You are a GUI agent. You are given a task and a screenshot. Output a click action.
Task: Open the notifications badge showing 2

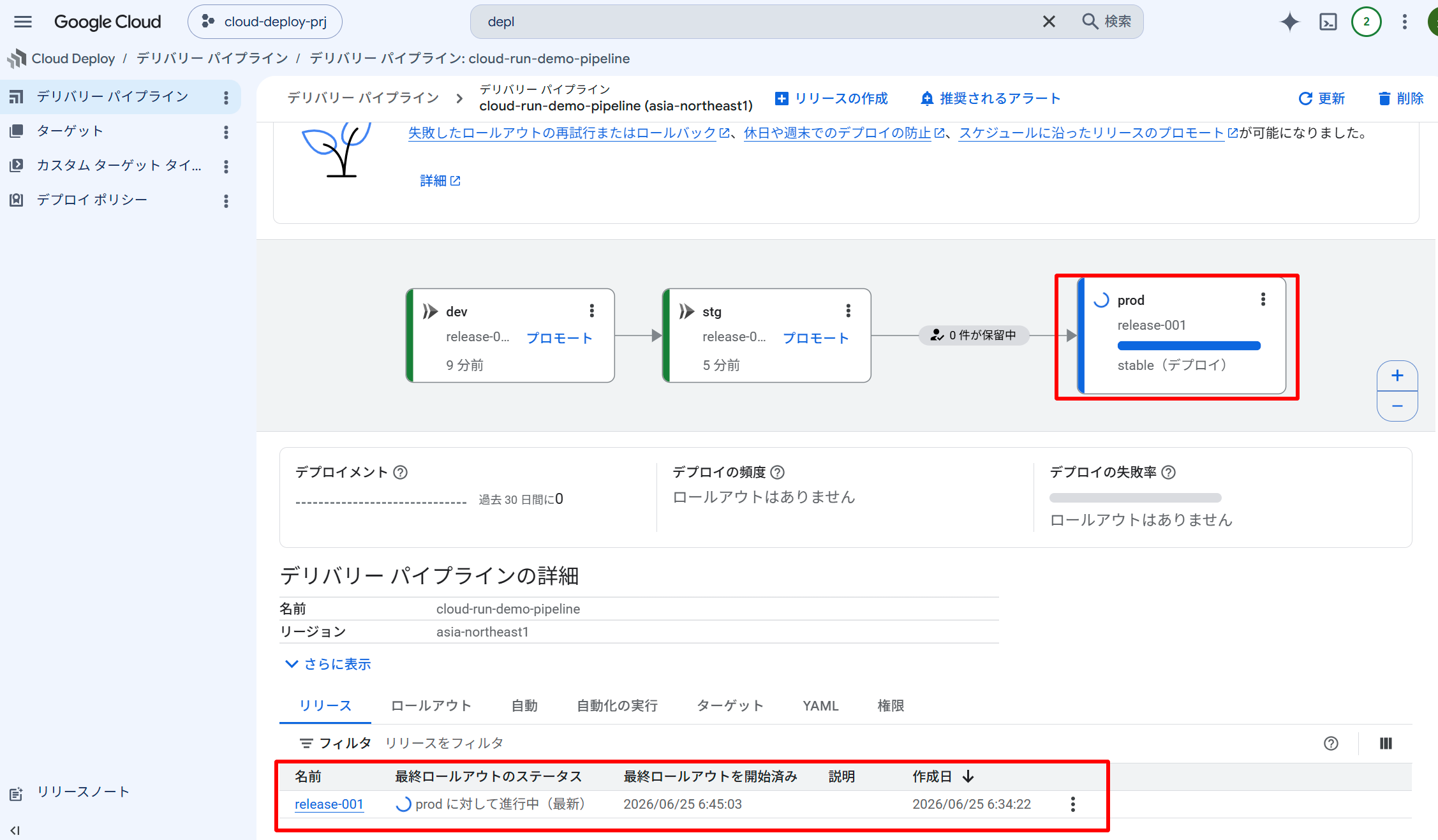1367,22
